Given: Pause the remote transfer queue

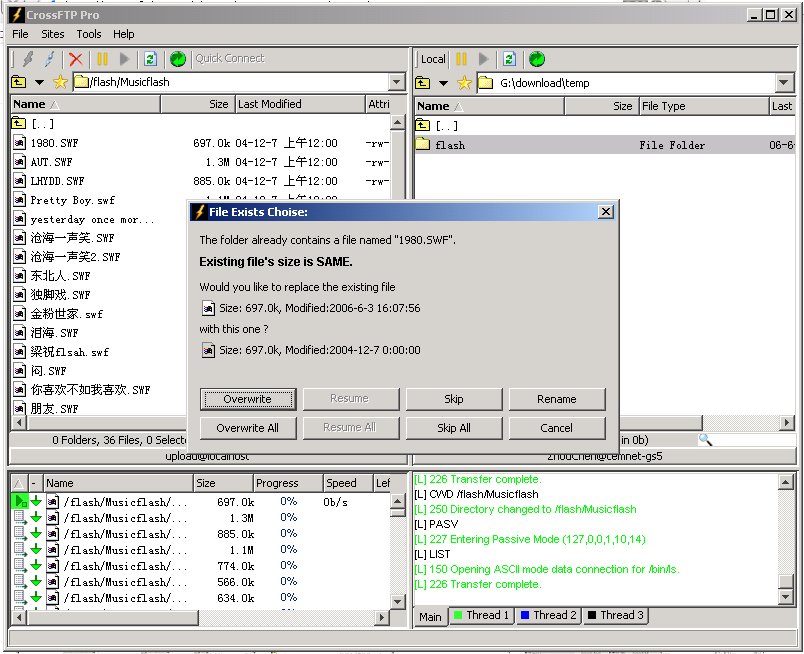Looking at the screenshot, I should (x=103, y=59).
